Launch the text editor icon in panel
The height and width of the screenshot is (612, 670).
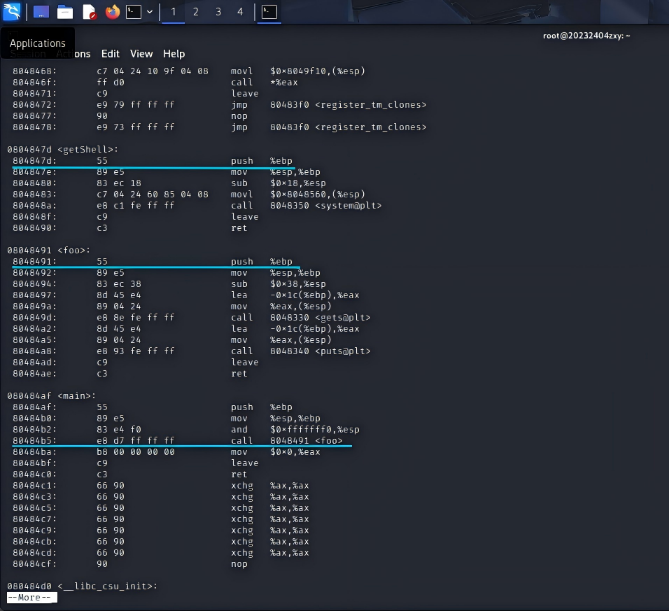tap(89, 12)
